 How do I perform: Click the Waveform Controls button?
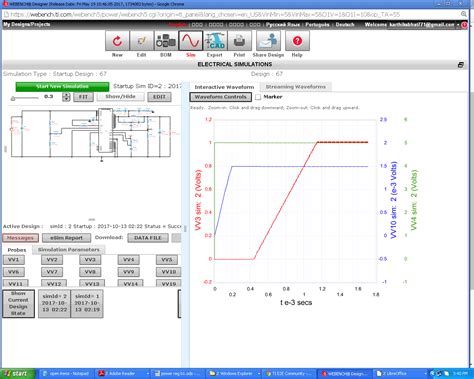[x=221, y=97]
